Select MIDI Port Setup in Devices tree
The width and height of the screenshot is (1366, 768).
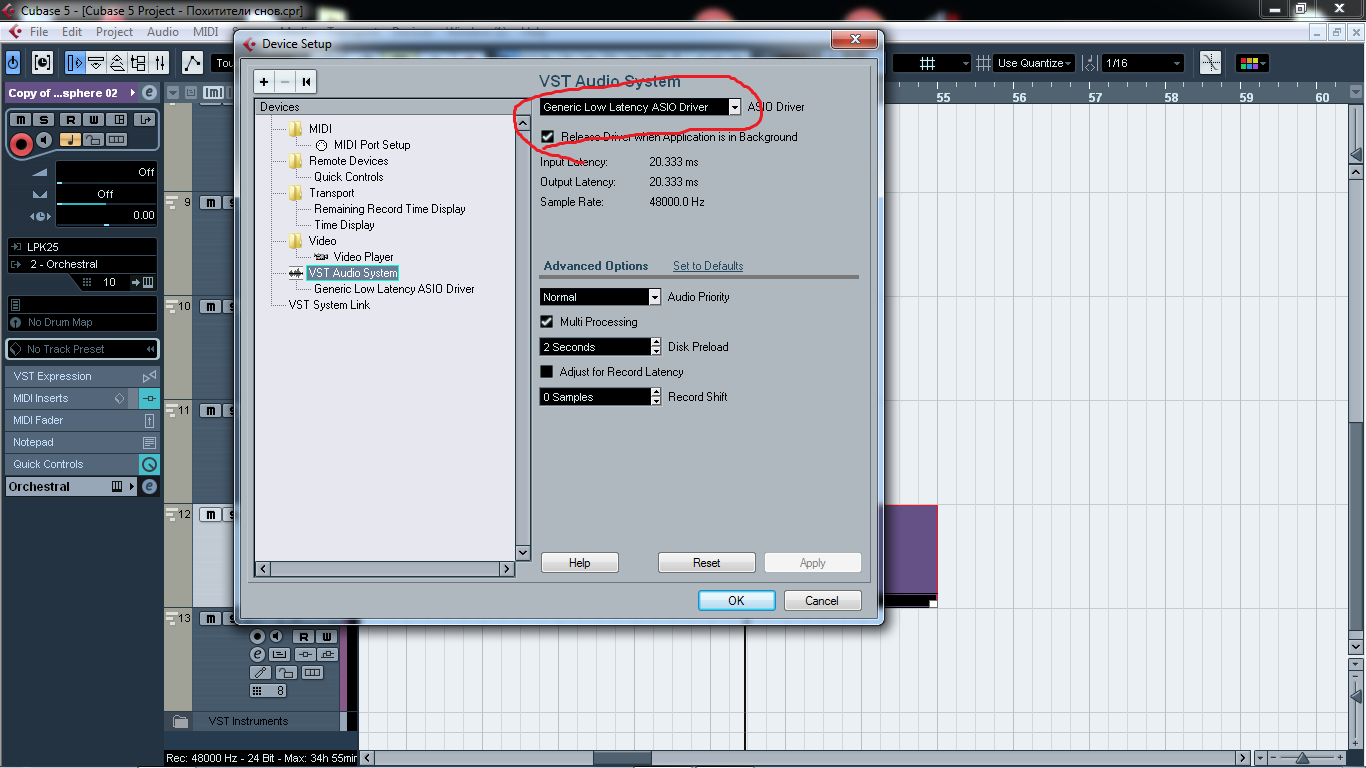pyautogui.click(x=372, y=145)
